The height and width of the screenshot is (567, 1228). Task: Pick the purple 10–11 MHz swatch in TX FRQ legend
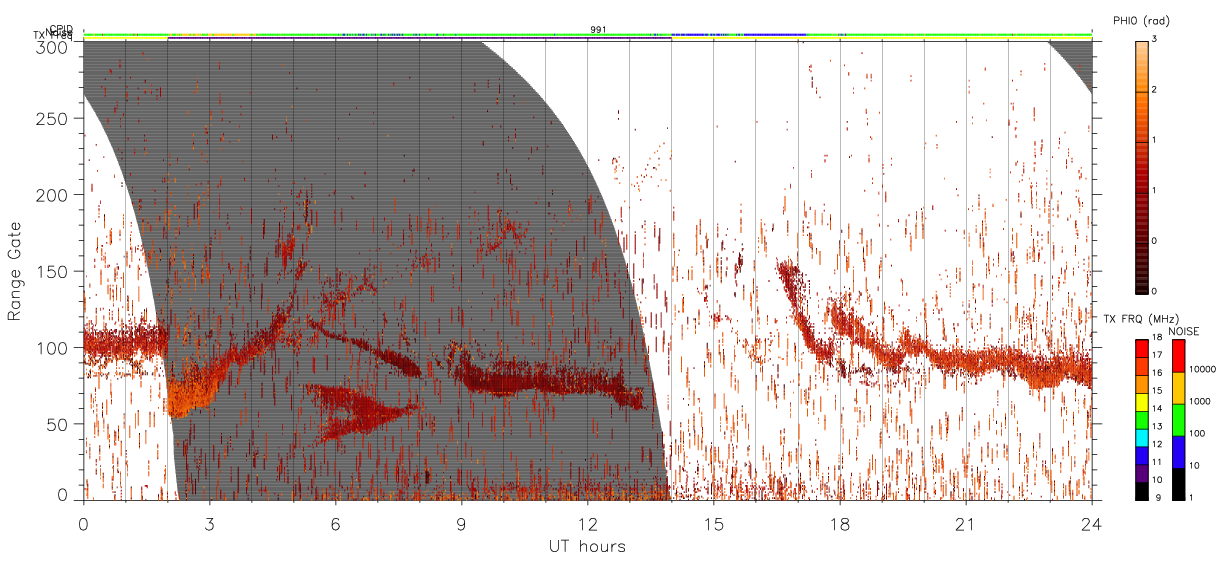coord(1142,473)
